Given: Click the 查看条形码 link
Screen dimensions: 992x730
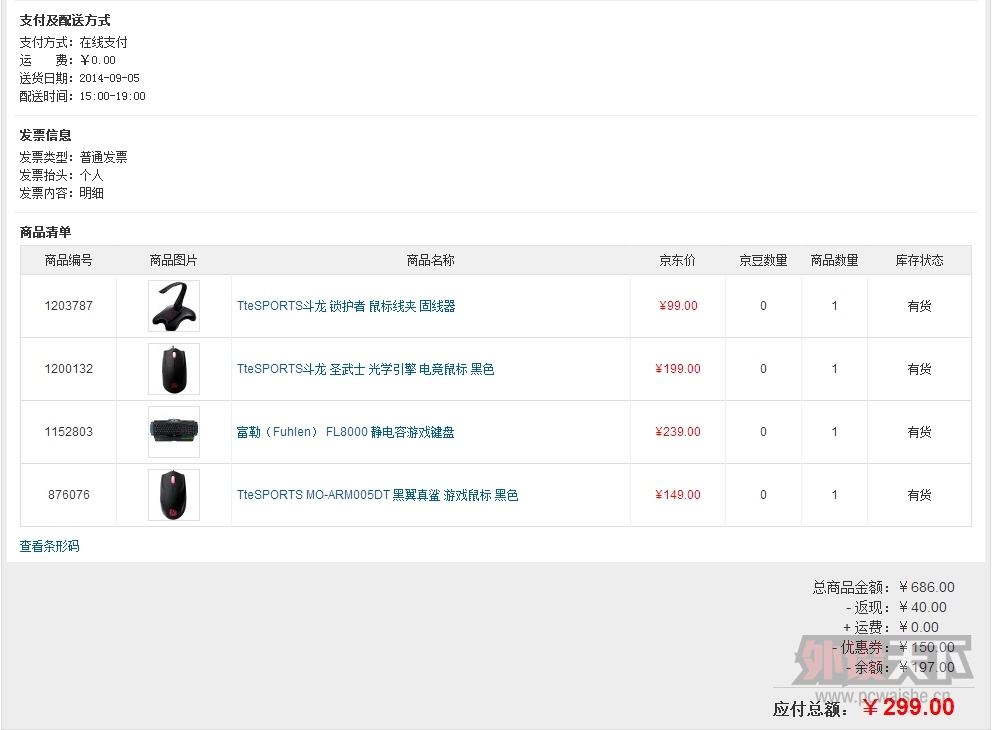Looking at the screenshot, I should [x=49, y=546].
